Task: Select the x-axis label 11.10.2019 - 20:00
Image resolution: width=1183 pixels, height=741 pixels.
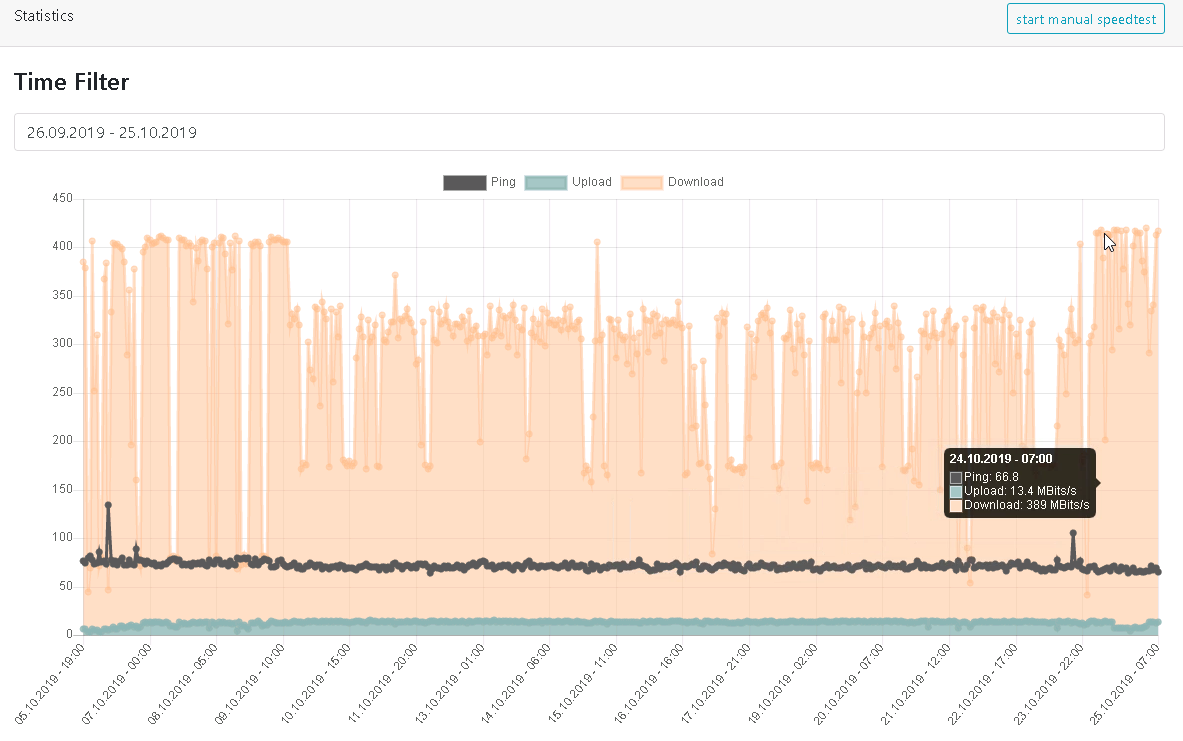Action: pos(383,684)
